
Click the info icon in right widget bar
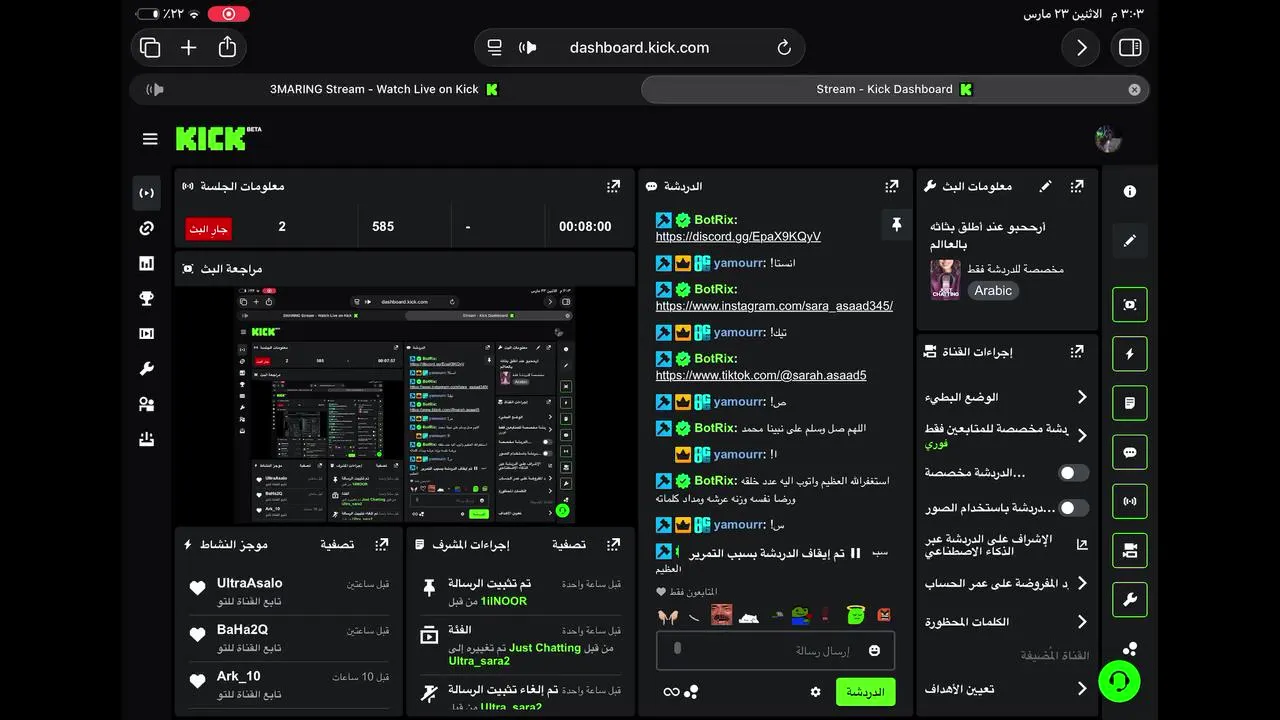[x=1130, y=191]
